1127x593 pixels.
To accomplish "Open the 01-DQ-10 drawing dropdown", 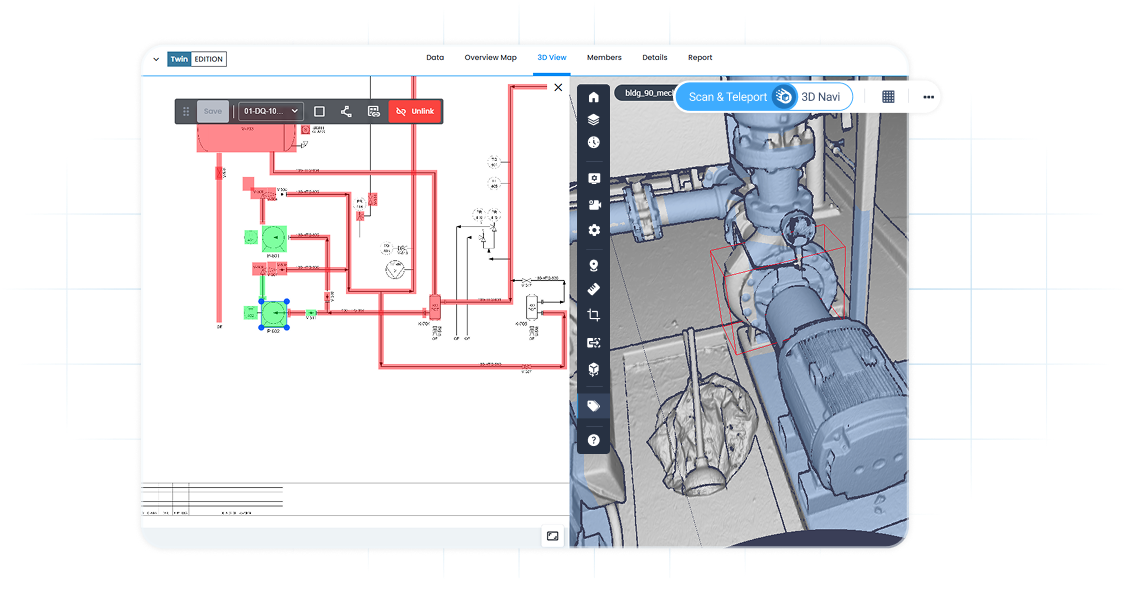I will 271,111.
